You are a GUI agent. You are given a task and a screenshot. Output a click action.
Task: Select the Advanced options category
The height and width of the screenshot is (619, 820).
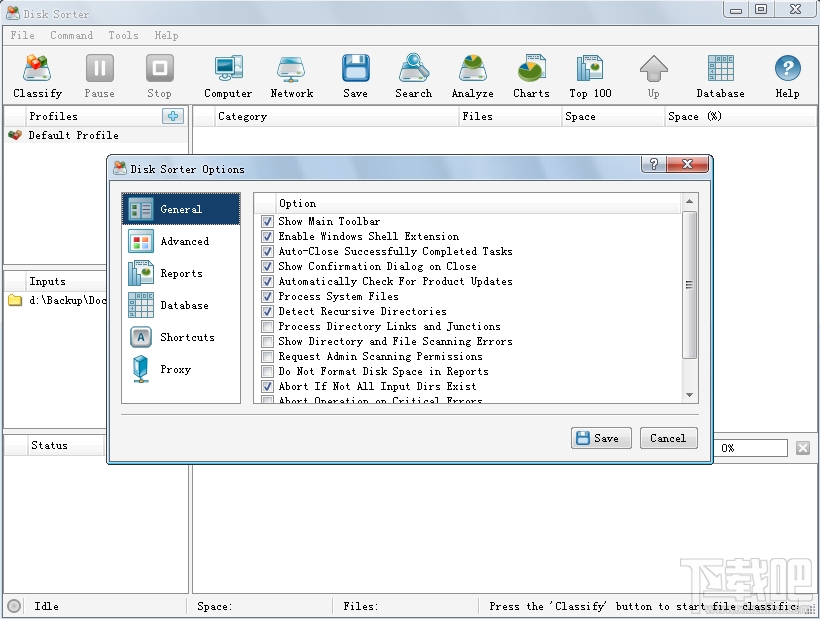click(x=181, y=241)
